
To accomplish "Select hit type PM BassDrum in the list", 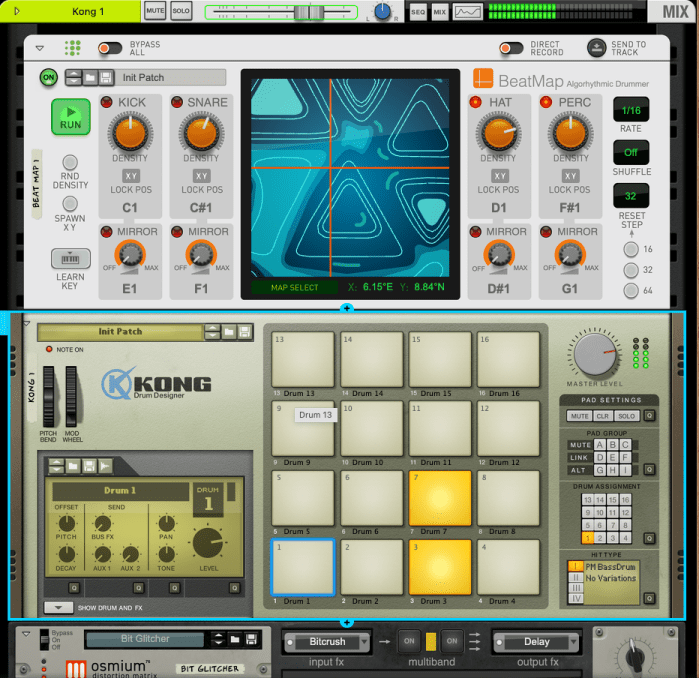I will click(610, 567).
